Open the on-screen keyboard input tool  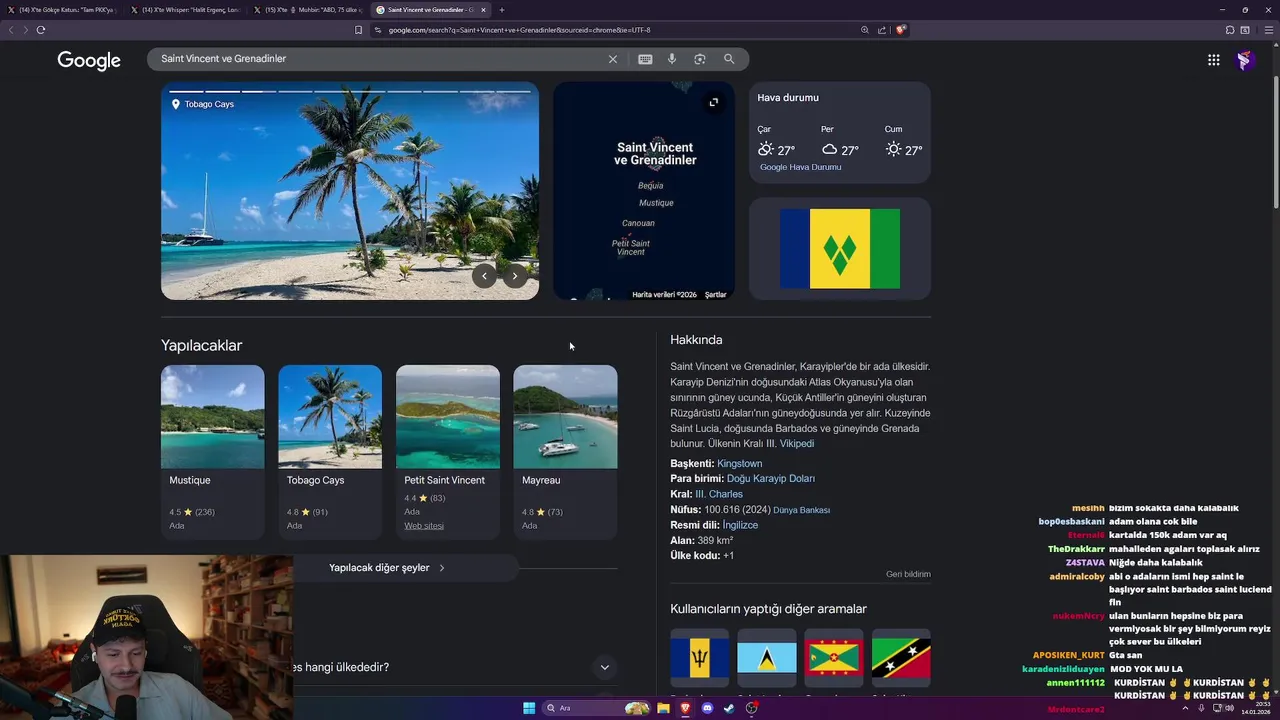(x=645, y=59)
